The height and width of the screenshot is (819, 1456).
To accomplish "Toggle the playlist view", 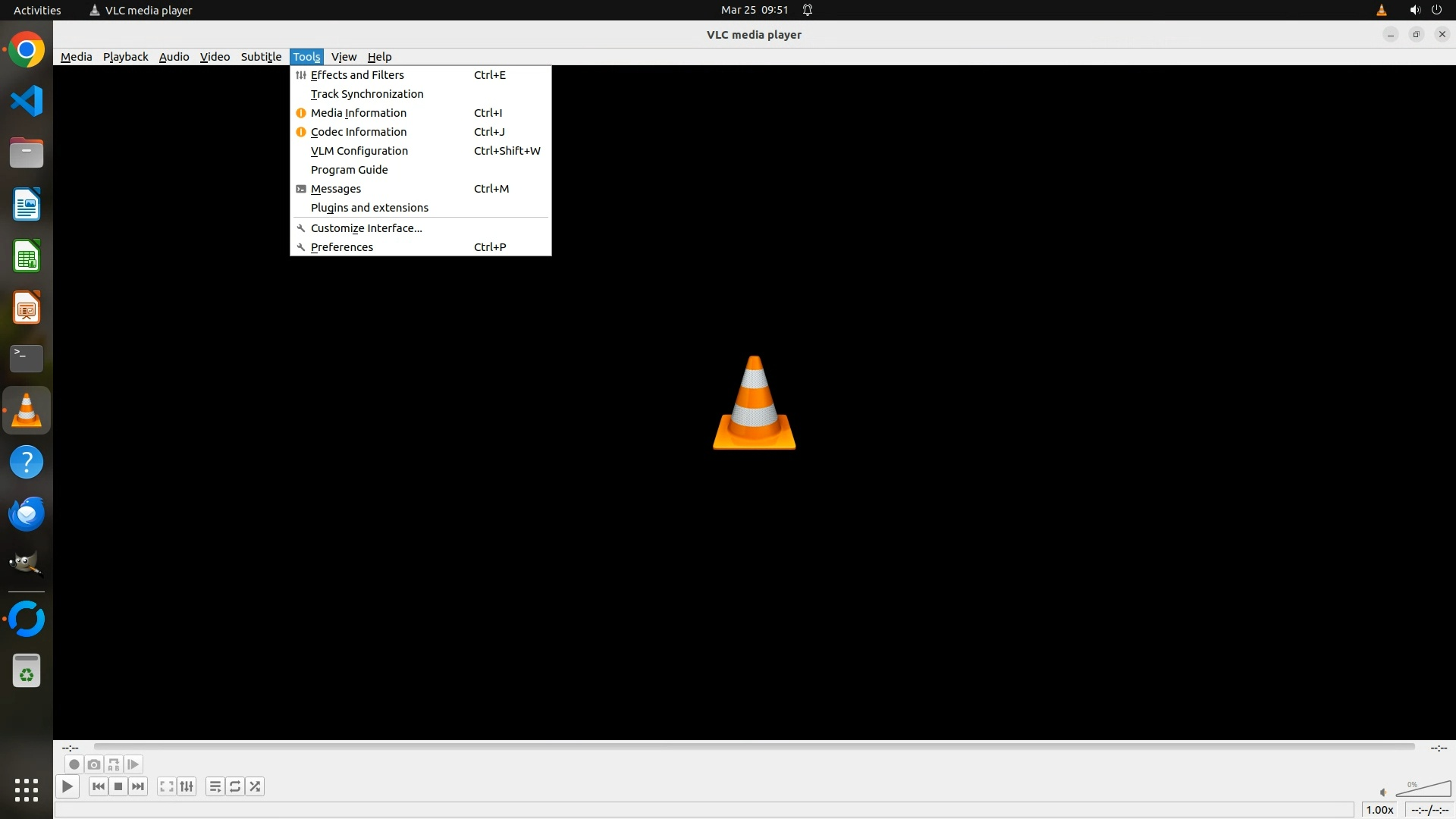I will point(215,786).
